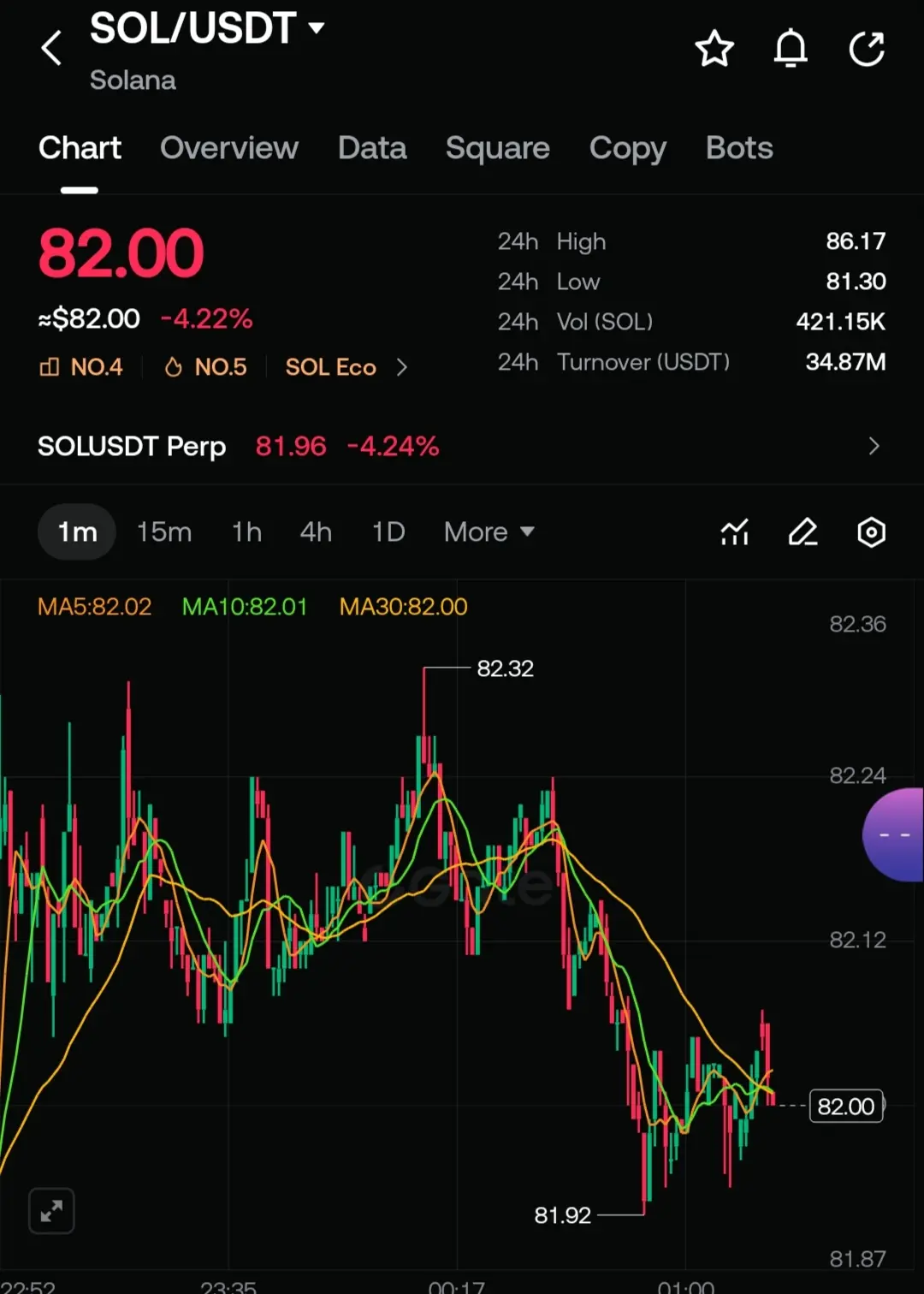
Task: Select the 1m timeframe
Action: [x=77, y=532]
